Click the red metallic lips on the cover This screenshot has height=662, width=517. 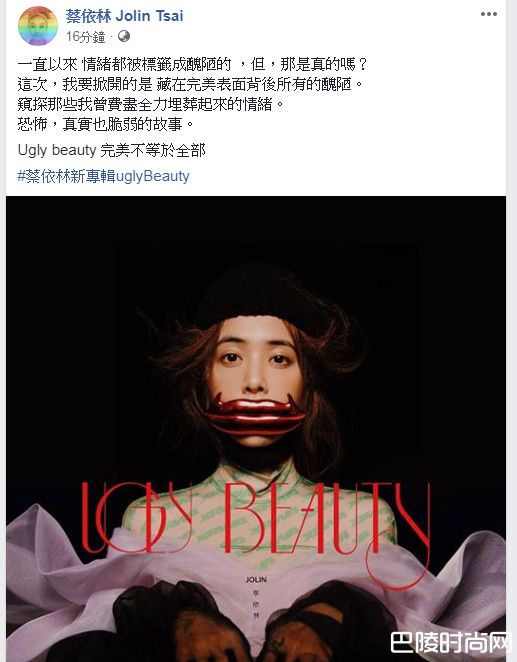pyautogui.click(x=255, y=414)
